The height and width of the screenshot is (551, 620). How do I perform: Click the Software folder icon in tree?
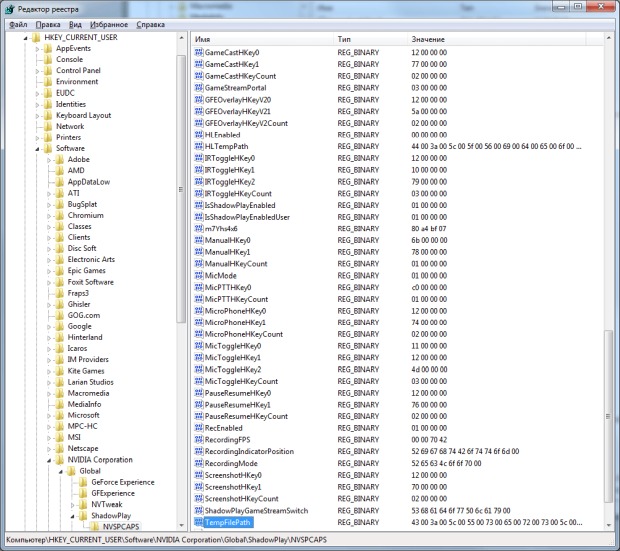(48, 148)
